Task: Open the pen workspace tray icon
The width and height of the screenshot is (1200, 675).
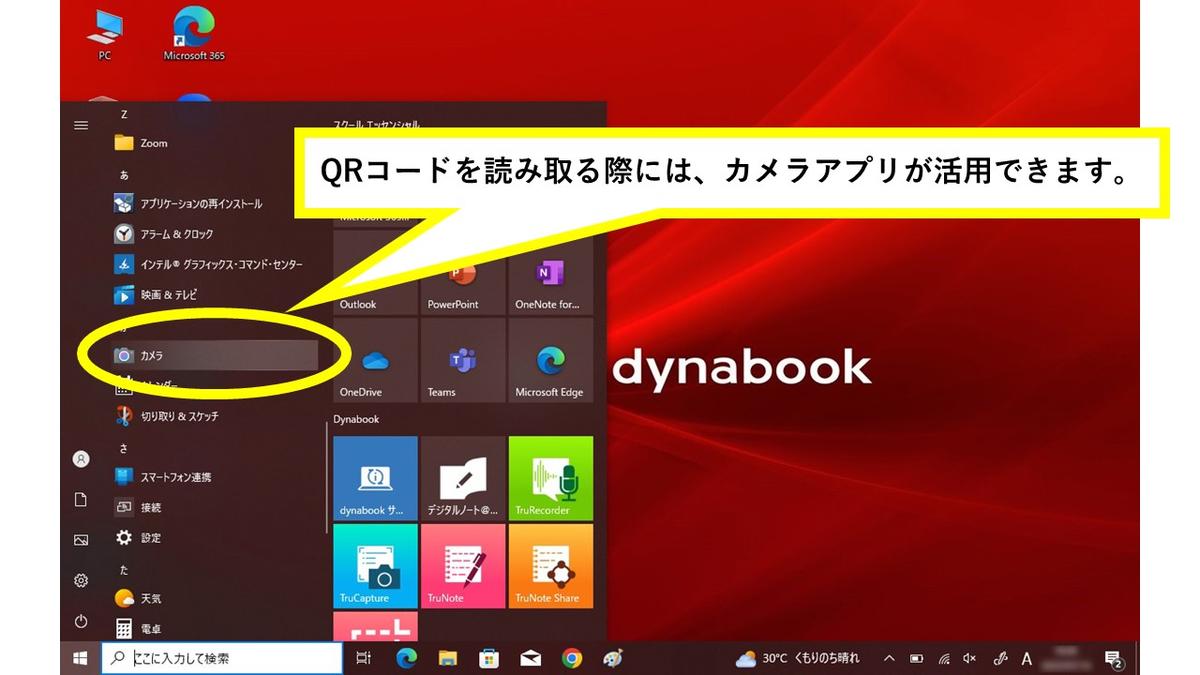Action: point(999,658)
